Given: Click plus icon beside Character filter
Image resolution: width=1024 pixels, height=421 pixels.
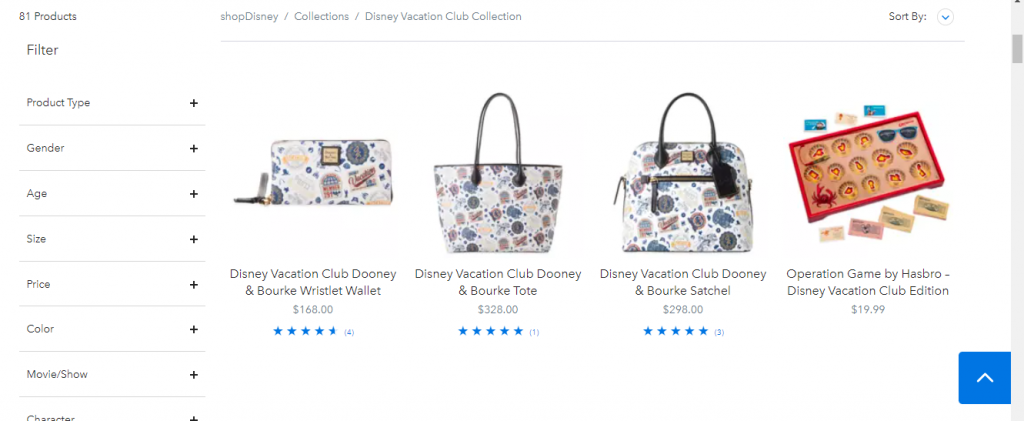Looking at the screenshot, I should pyautogui.click(x=193, y=418).
